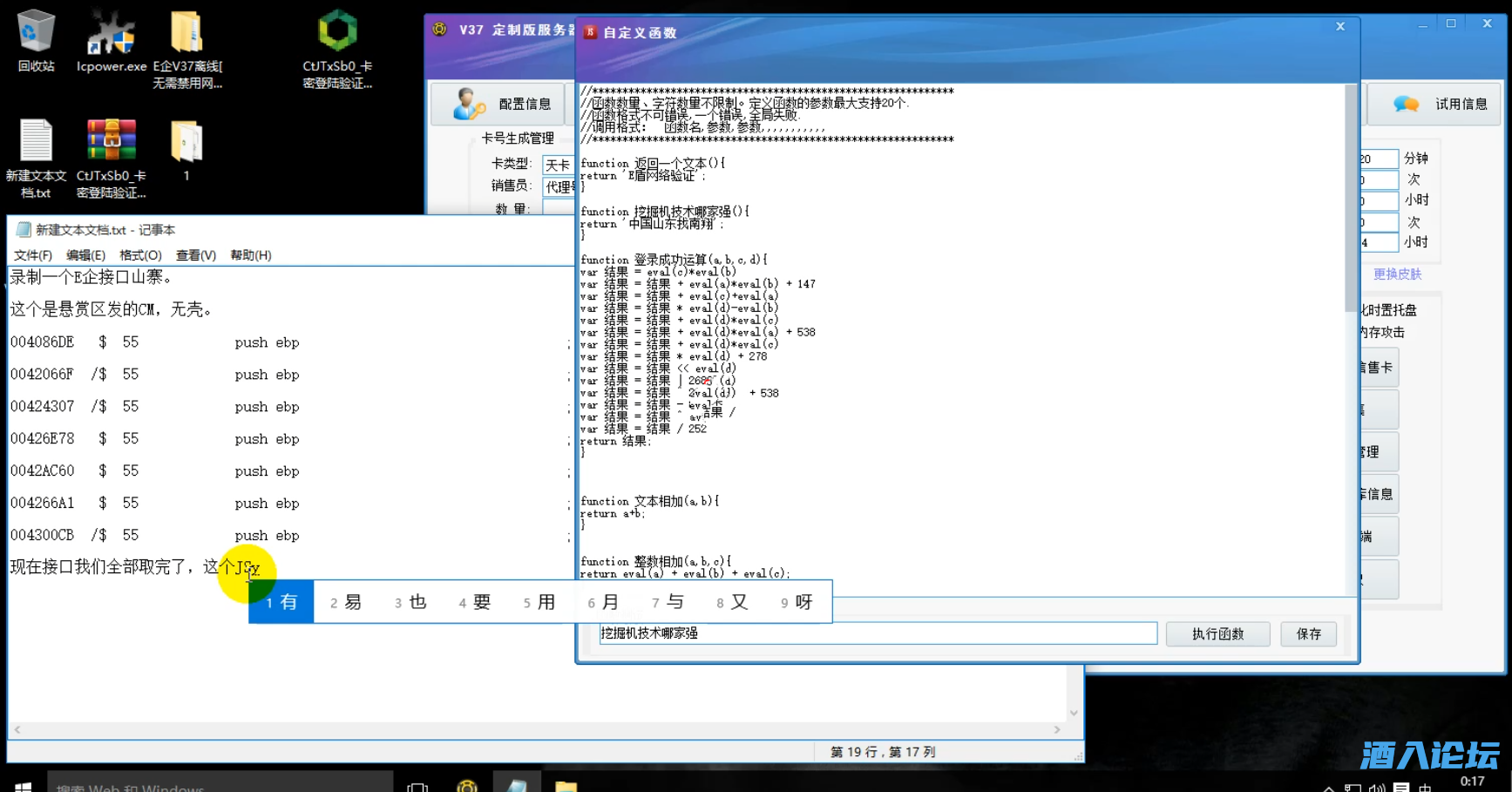Choose IME candidate 5 用
Screen dimensions: 1512x792
(x=539, y=602)
